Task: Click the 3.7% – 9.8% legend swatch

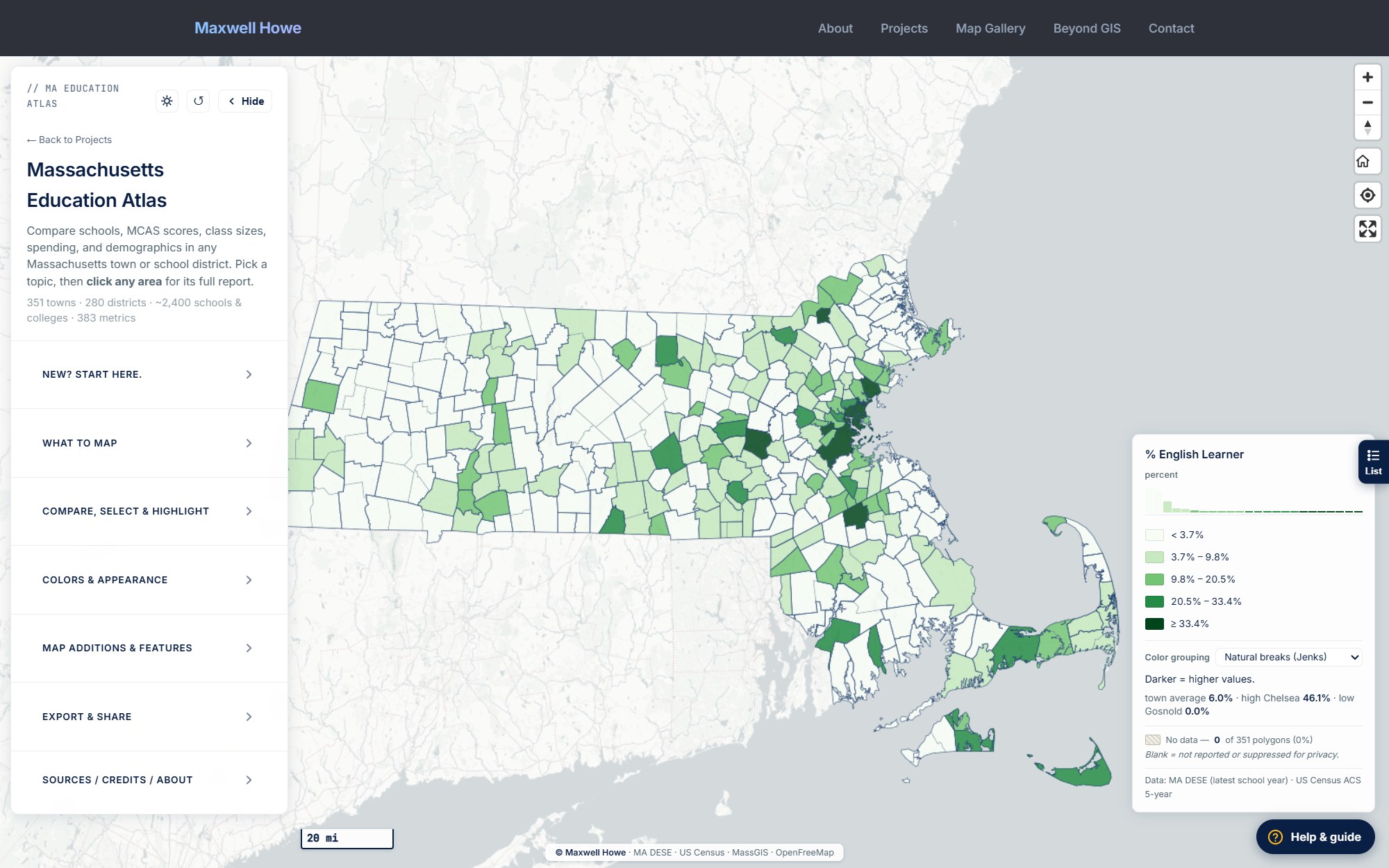Action: [1154, 557]
